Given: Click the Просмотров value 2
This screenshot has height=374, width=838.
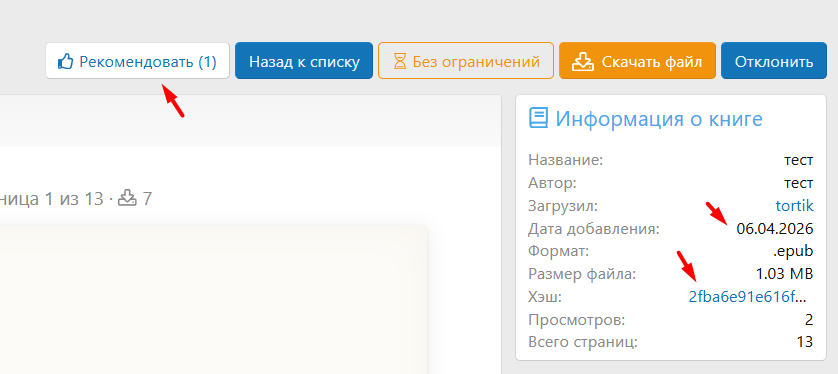Looking at the screenshot, I should coord(809,320).
